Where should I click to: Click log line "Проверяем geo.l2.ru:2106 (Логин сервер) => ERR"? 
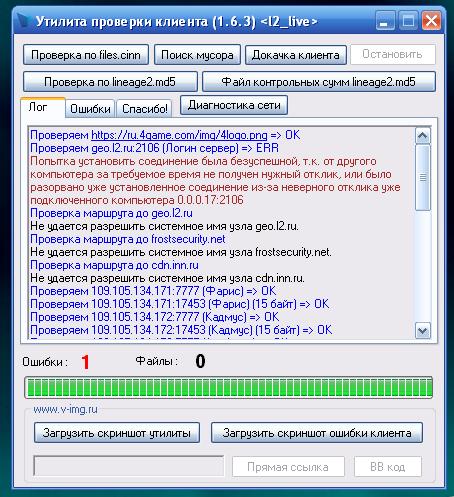pyautogui.click(x=154, y=148)
